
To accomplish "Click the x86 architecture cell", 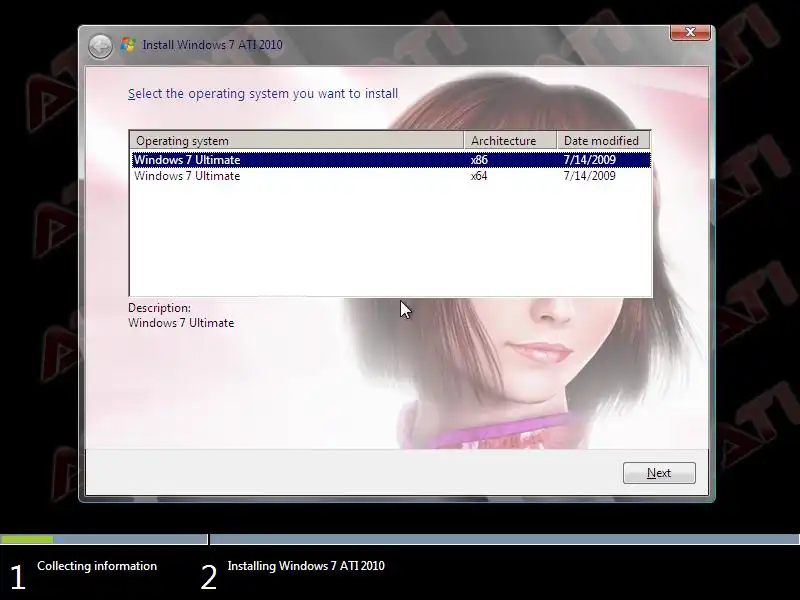I will tap(479, 160).
